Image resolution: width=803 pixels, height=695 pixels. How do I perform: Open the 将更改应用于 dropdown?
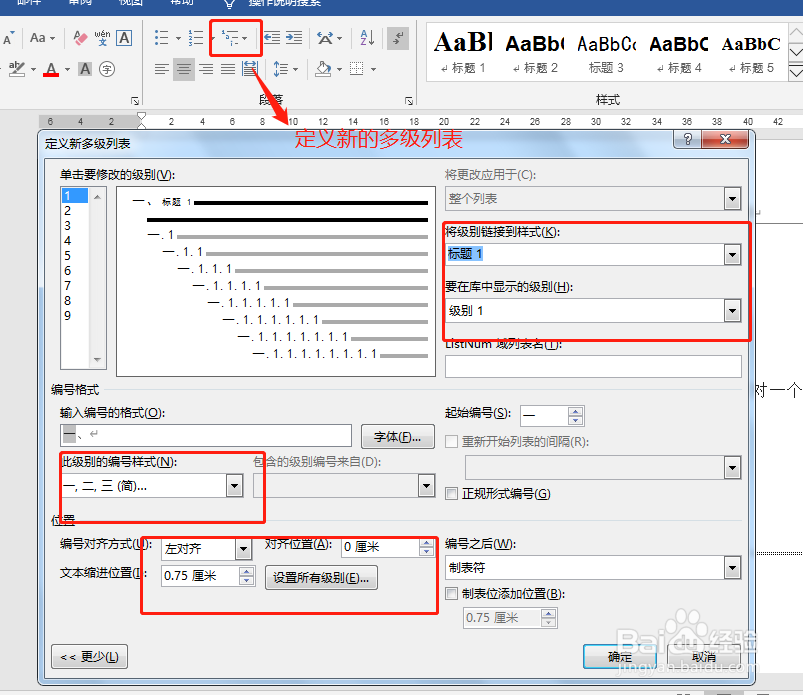(x=732, y=199)
